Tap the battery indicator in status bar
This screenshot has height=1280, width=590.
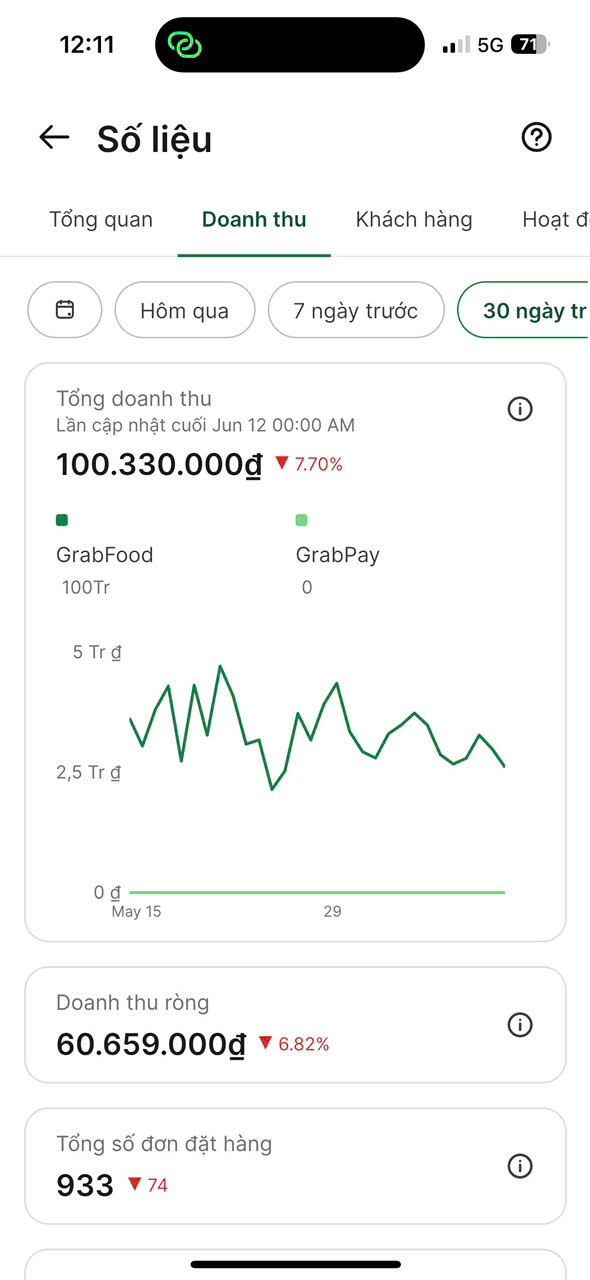(x=529, y=45)
